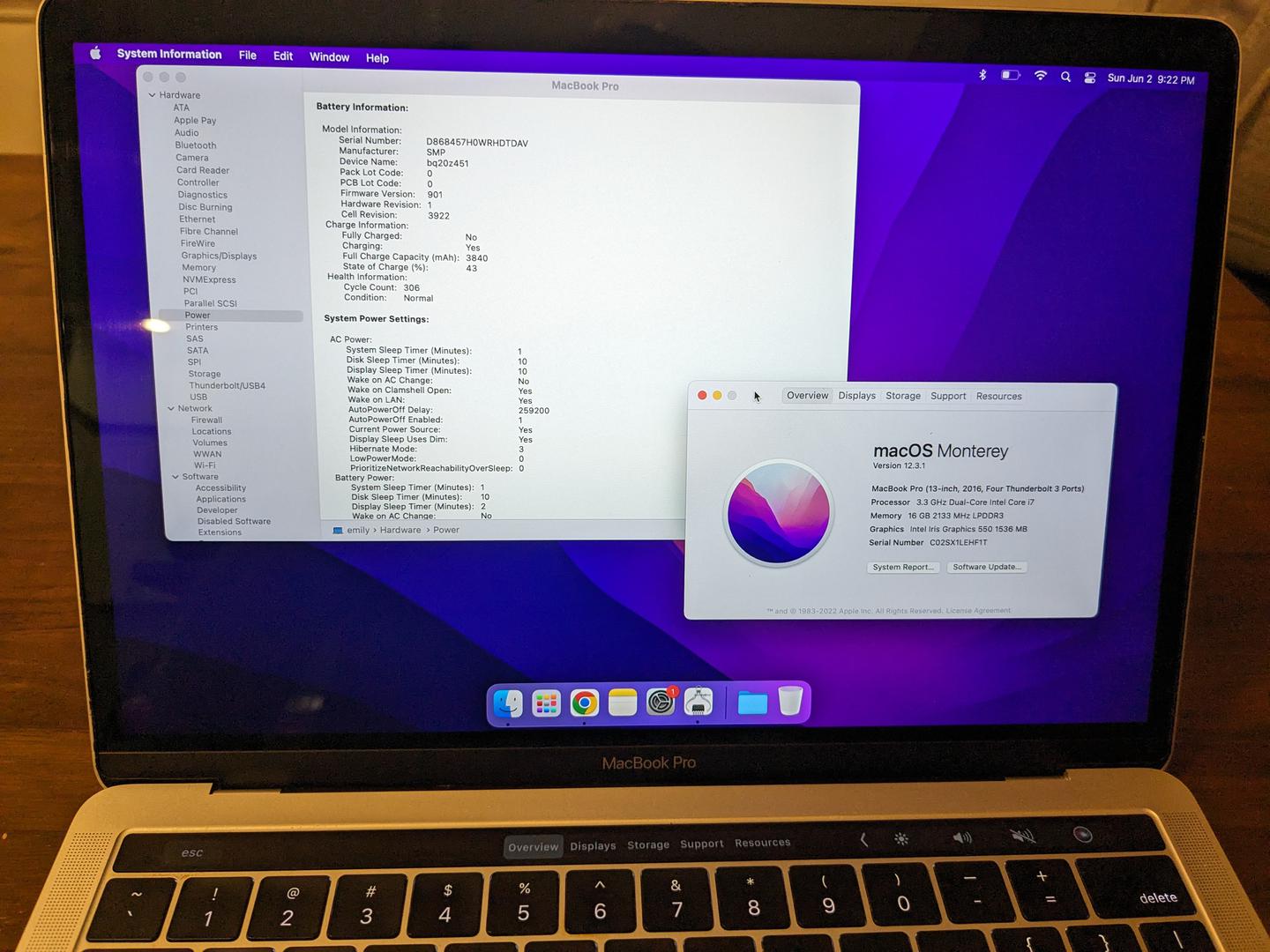1270x952 pixels.
Task: Open the License Agreement link
Action: (978, 610)
